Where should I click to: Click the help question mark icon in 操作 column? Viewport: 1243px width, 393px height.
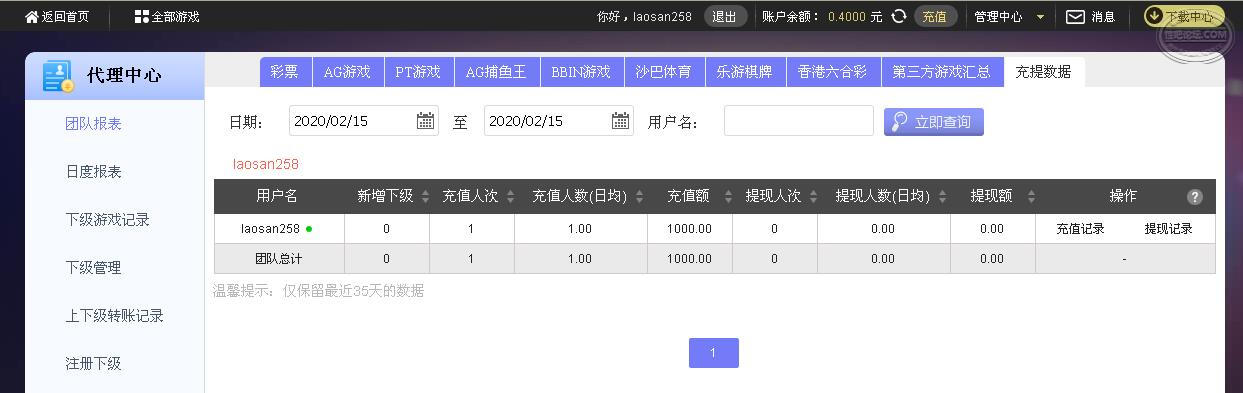tap(1194, 197)
